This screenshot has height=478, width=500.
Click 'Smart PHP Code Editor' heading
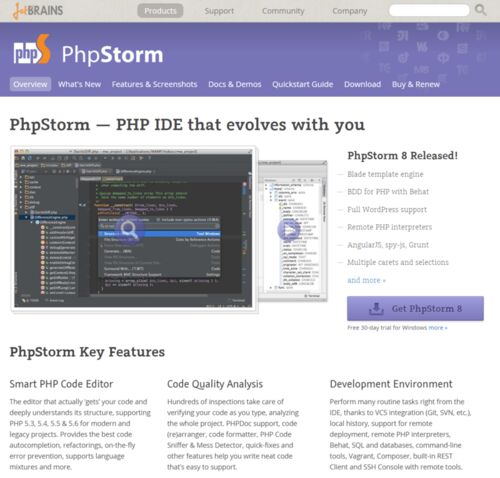pos(61,384)
